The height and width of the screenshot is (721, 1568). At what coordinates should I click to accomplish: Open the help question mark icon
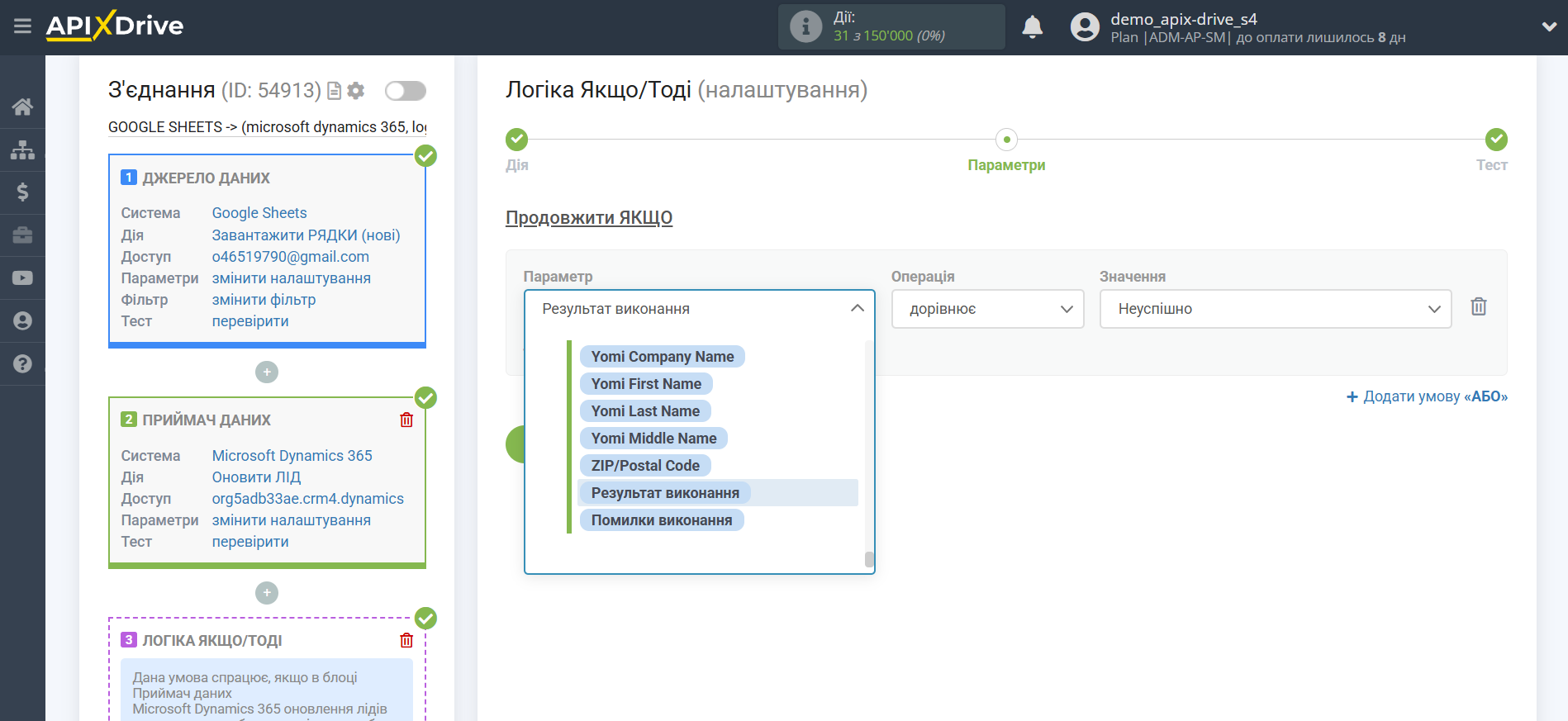(22, 364)
